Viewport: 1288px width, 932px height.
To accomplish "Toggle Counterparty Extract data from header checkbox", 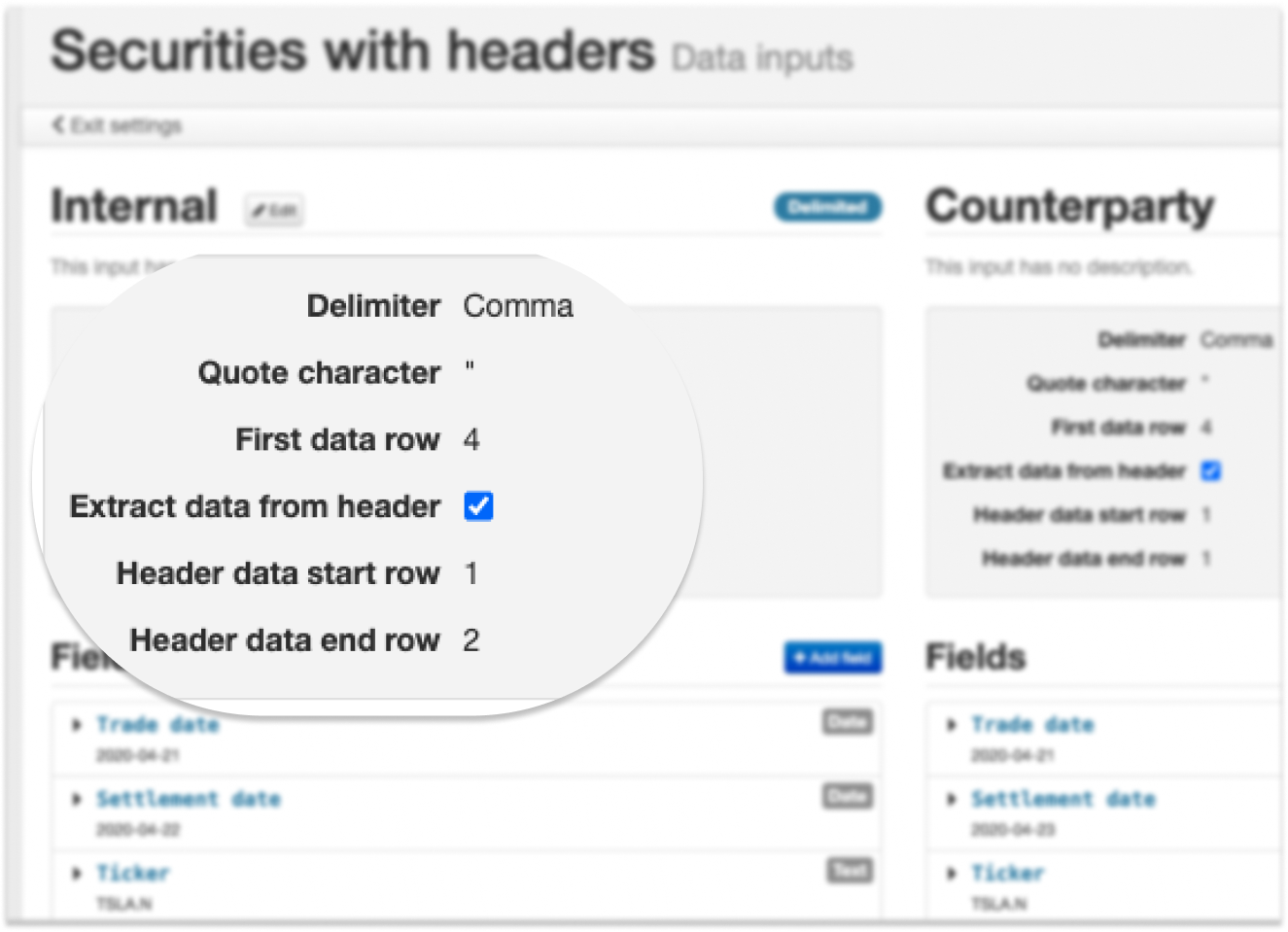I will (x=1210, y=471).
